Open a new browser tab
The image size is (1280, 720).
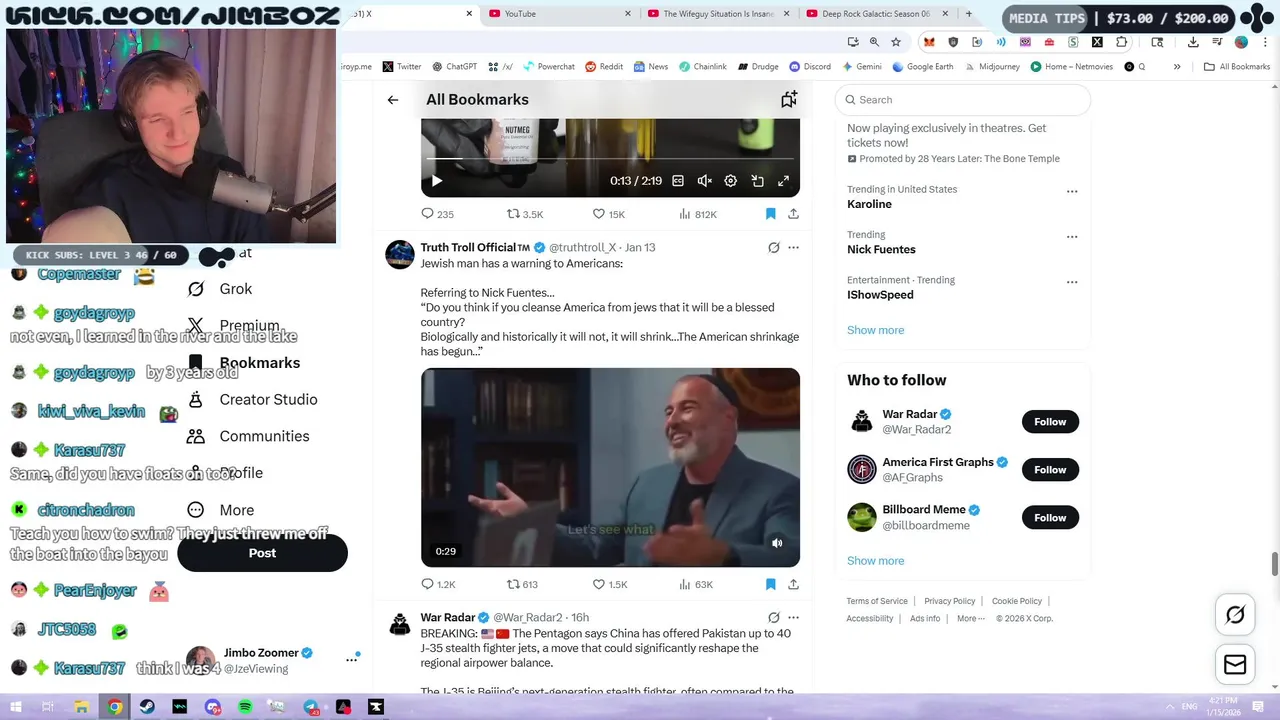point(968,14)
